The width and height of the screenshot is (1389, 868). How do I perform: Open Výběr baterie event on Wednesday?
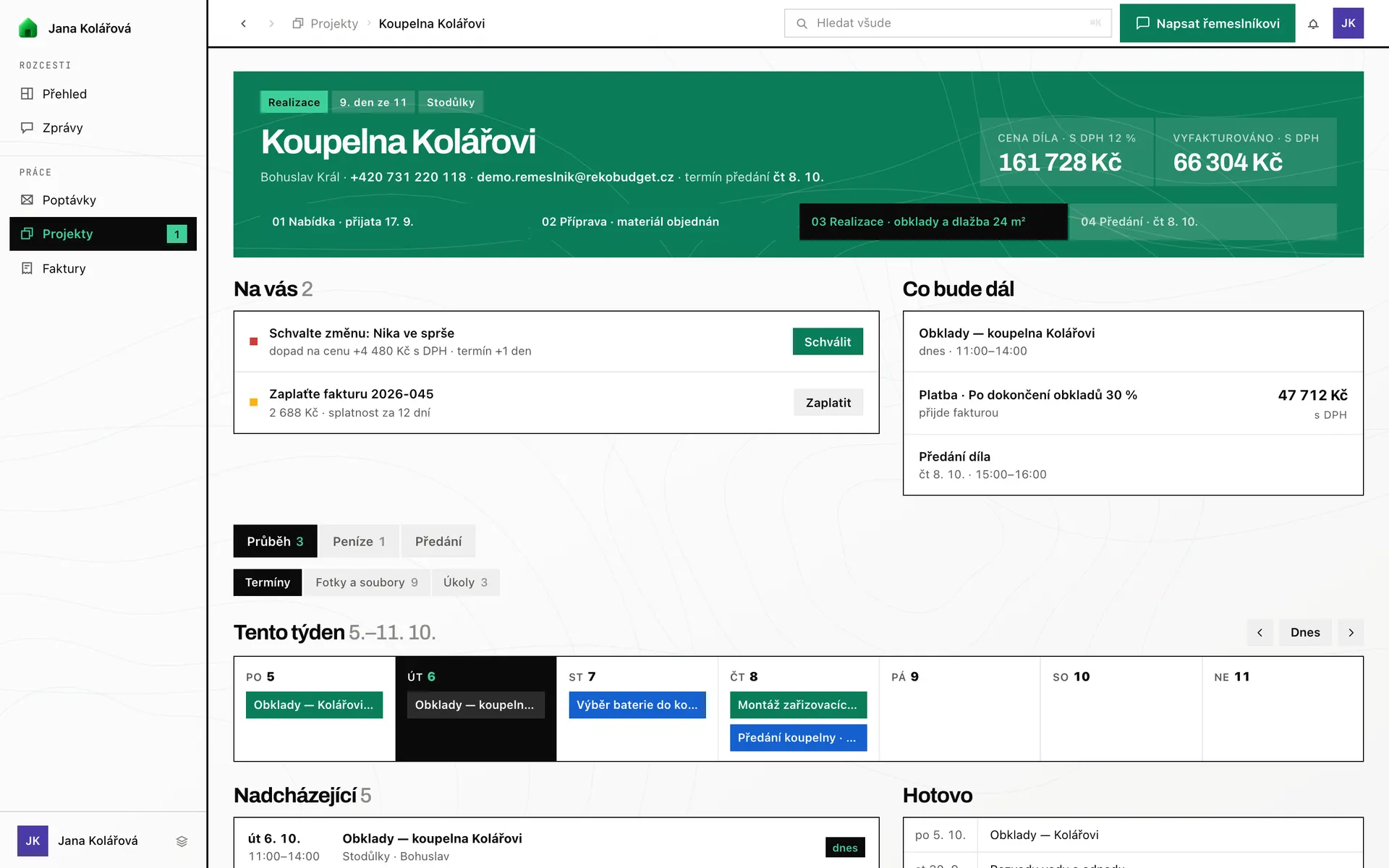coord(637,705)
